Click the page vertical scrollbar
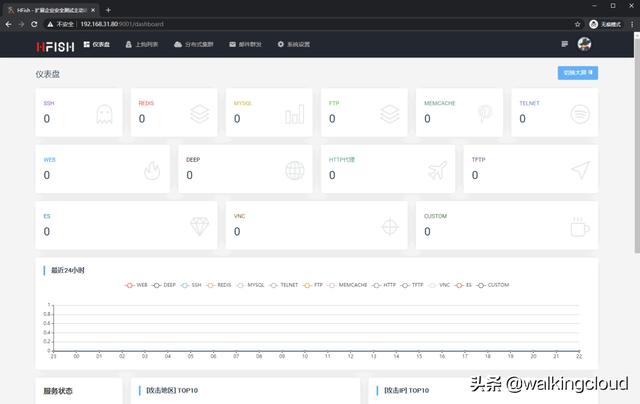This screenshot has width=640, height=404. 637,143
